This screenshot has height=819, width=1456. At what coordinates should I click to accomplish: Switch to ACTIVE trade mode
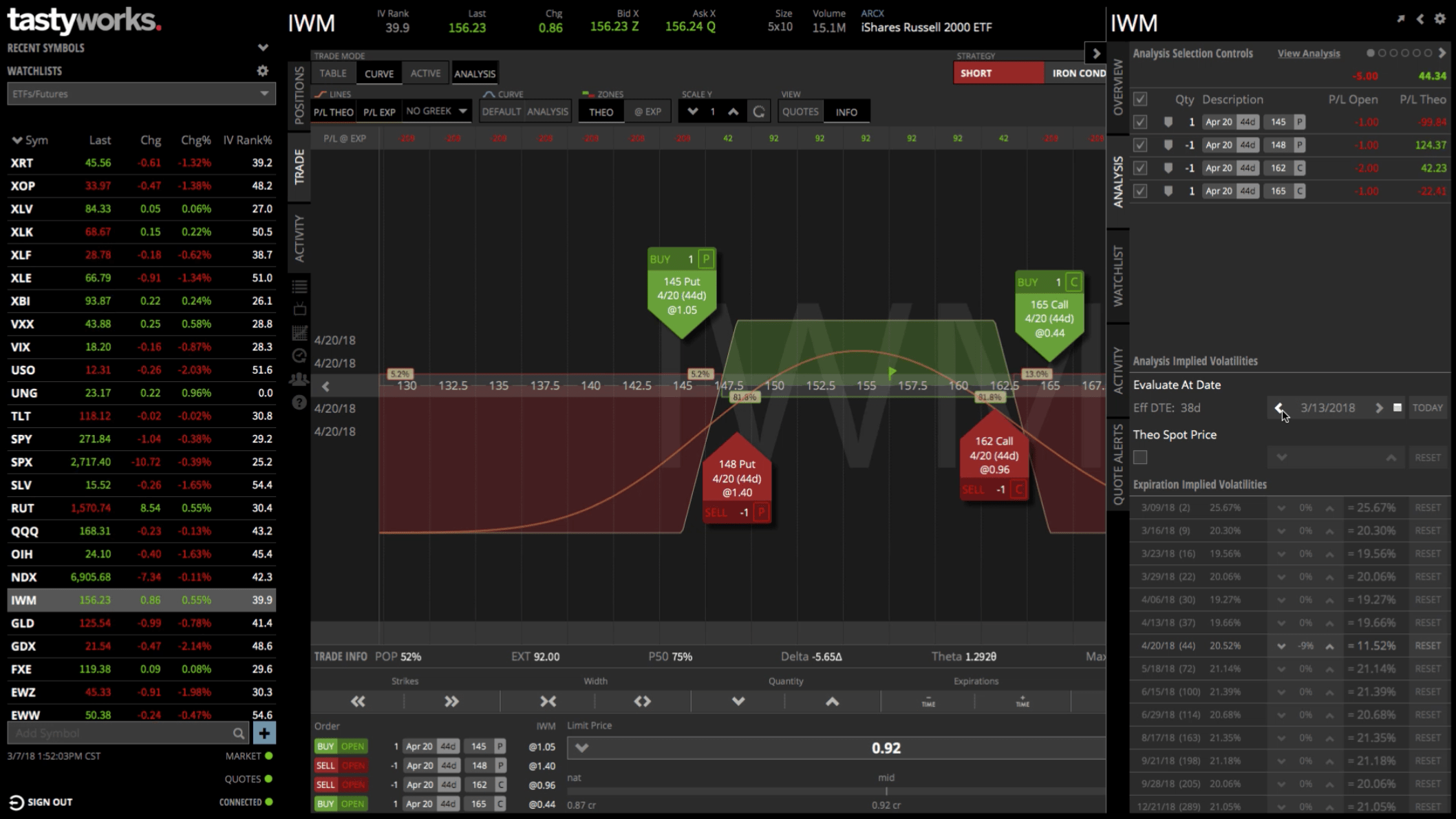(x=425, y=73)
